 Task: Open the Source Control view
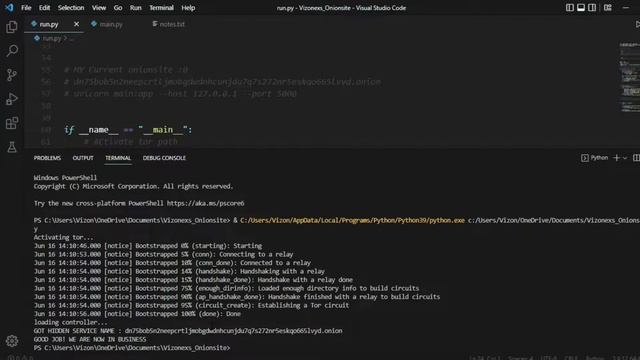[12, 75]
